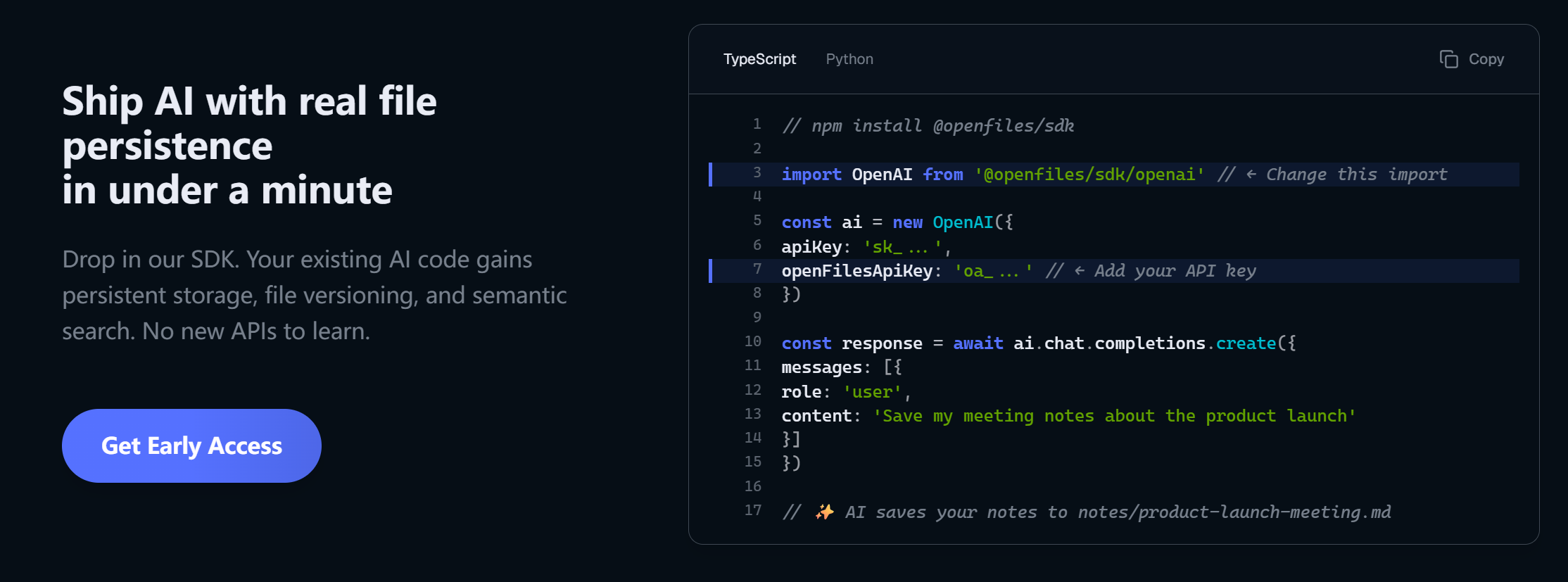Click the openFilesApiKey property name
The width and height of the screenshot is (1568, 582).
[x=856, y=271]
